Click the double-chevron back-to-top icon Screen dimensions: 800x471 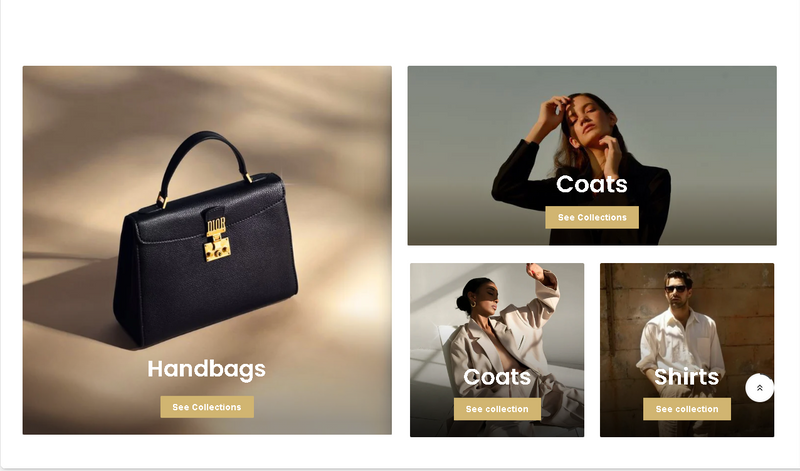pyautogui.click(x=759, y=388)
